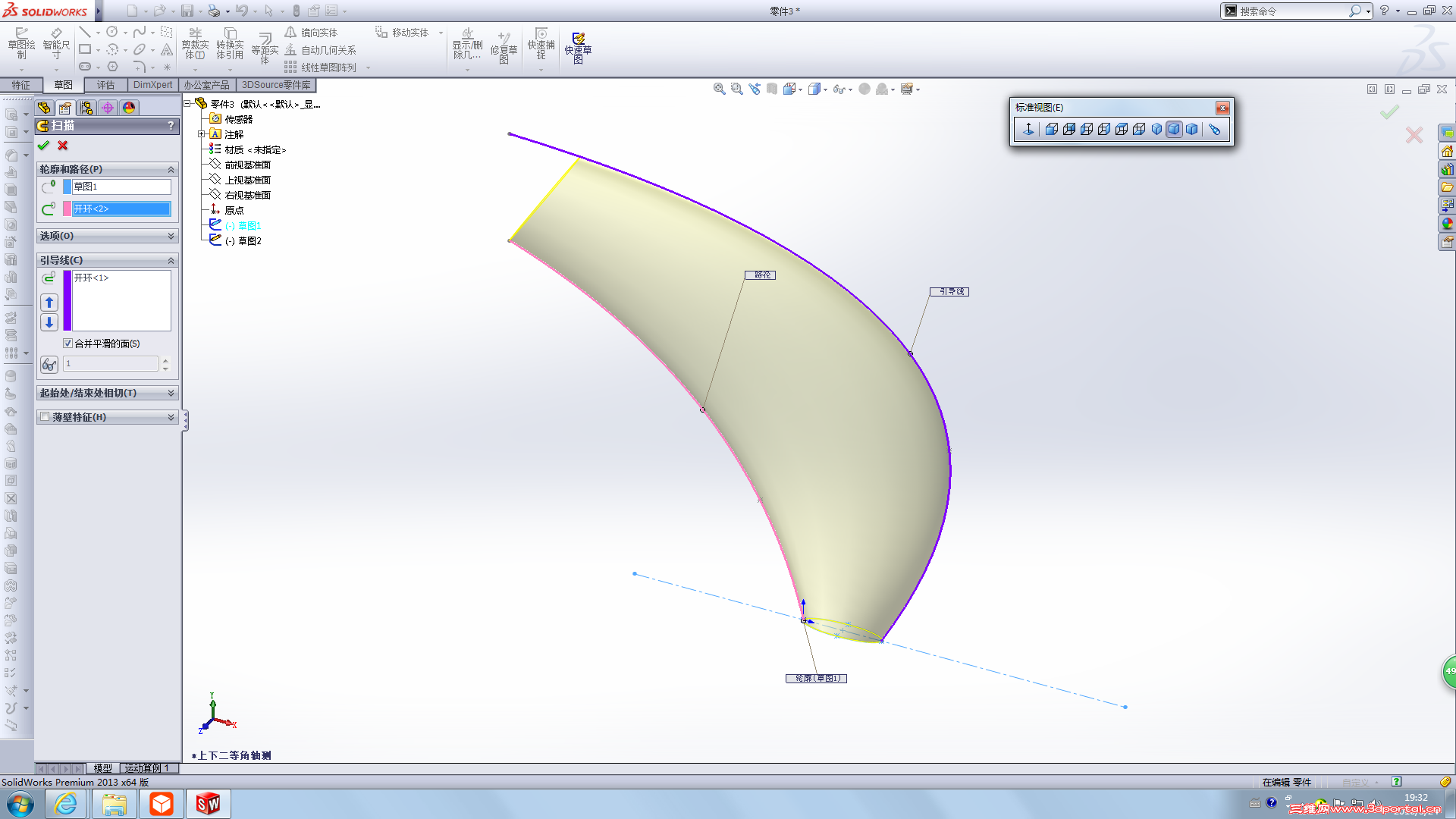This screenshot has height=819, width=1456.
Task: Toggle 合并平滑的面 checkbox
Action: [67, 344]
